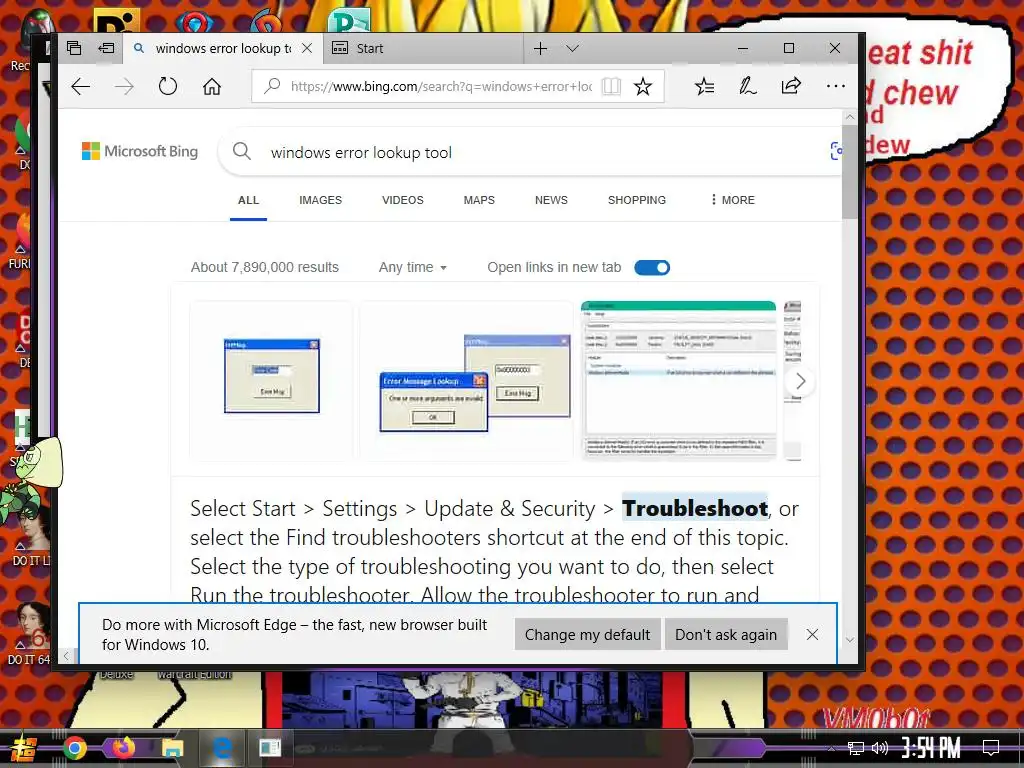Click the scrollbar up arrow
The image size is (1024, 768).
click(849, 117)
